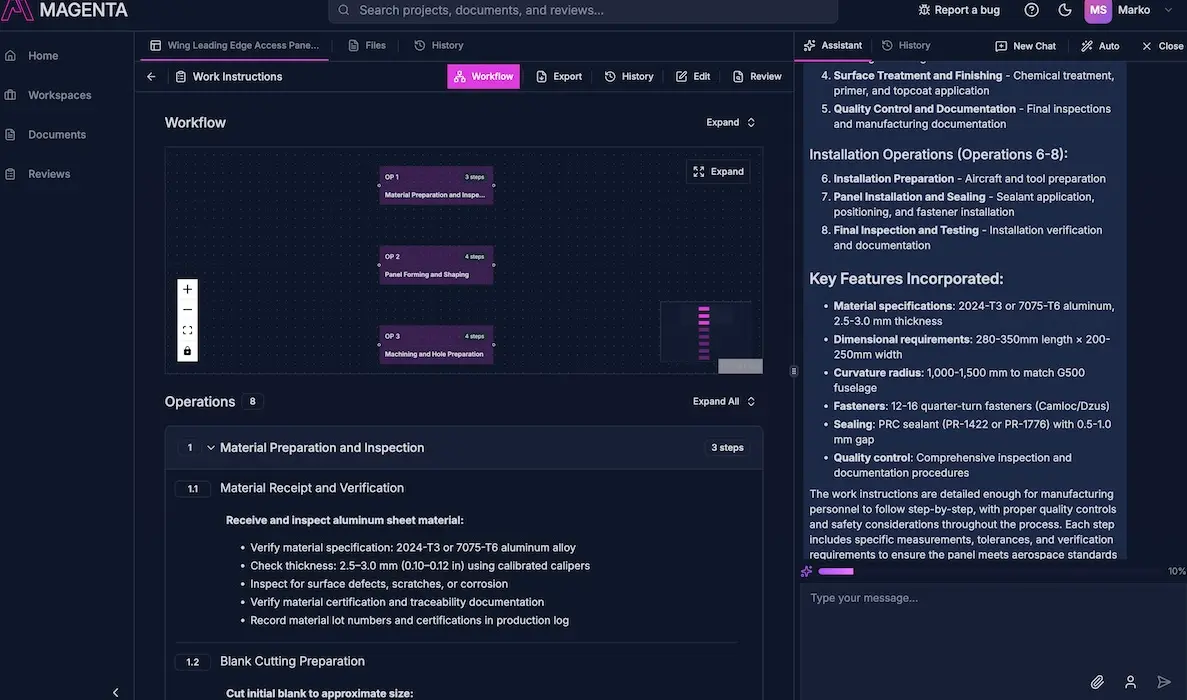Toggle fullscreen Expand on the workflow diagram
The width and height of the screenshot is (1187, 700).
(x=718, y=171)
